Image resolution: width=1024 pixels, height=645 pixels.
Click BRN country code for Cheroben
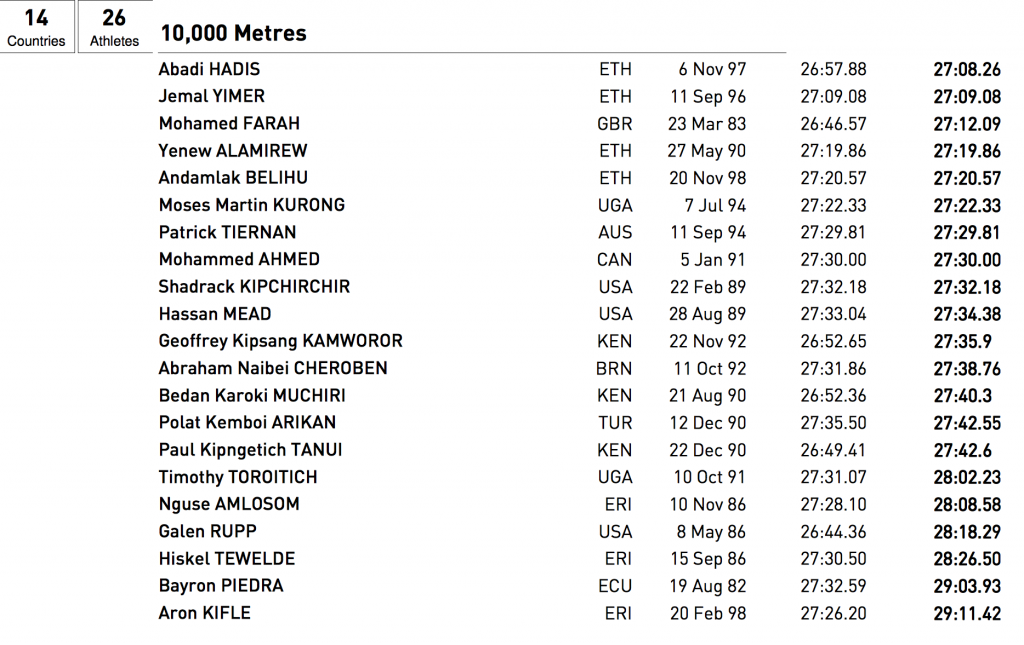coord(614,368)
